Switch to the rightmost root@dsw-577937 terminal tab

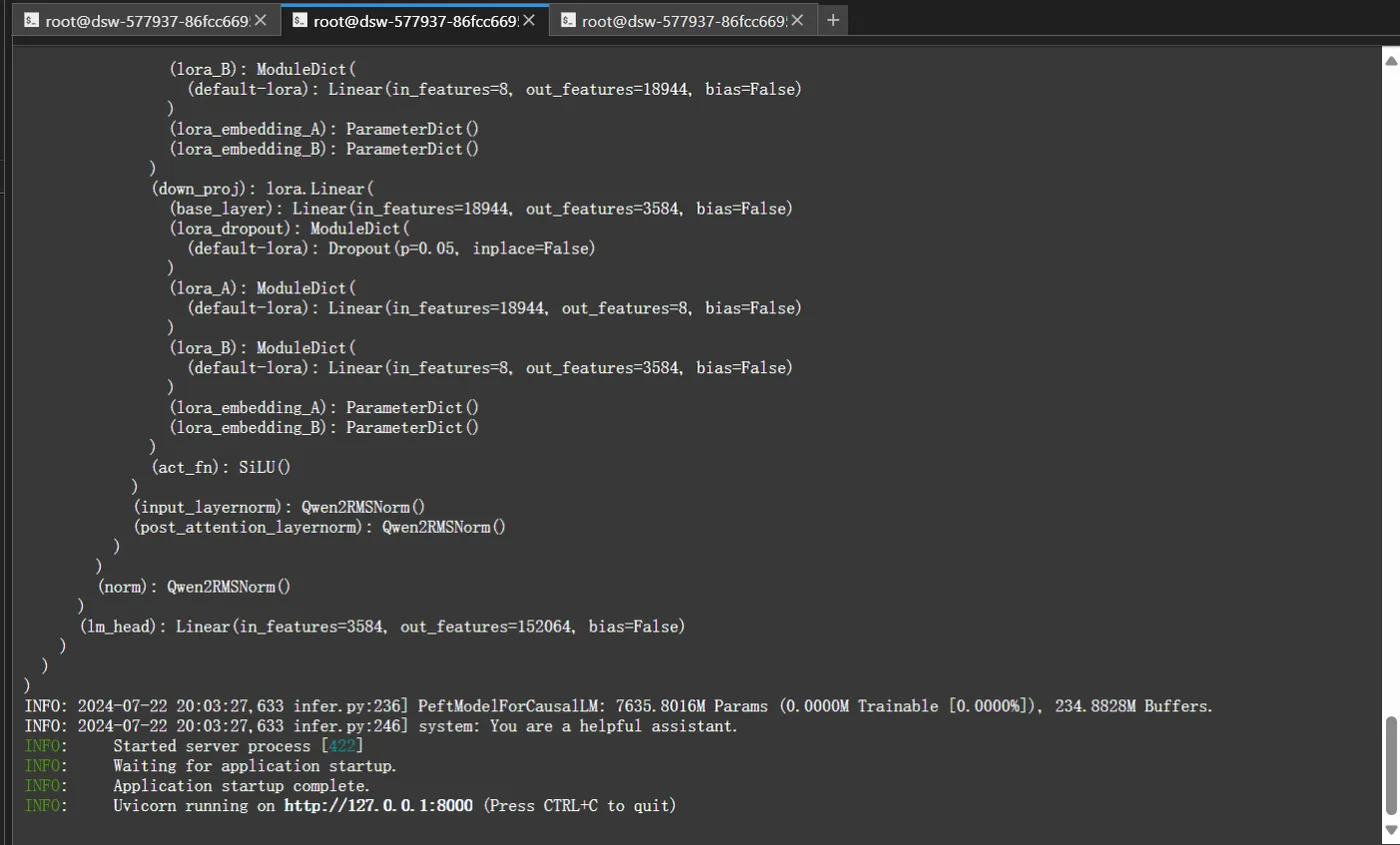[x=683, y=20]
